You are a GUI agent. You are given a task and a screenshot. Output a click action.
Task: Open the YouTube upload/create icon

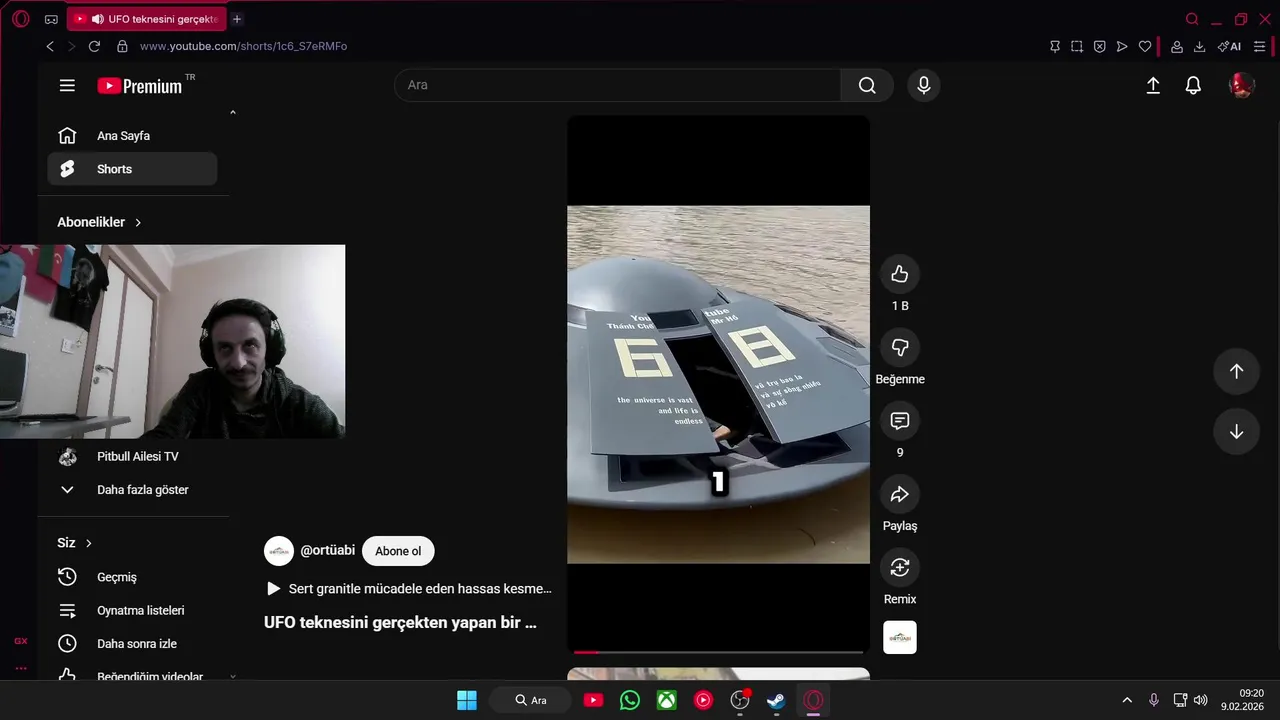pos(1153,85)
